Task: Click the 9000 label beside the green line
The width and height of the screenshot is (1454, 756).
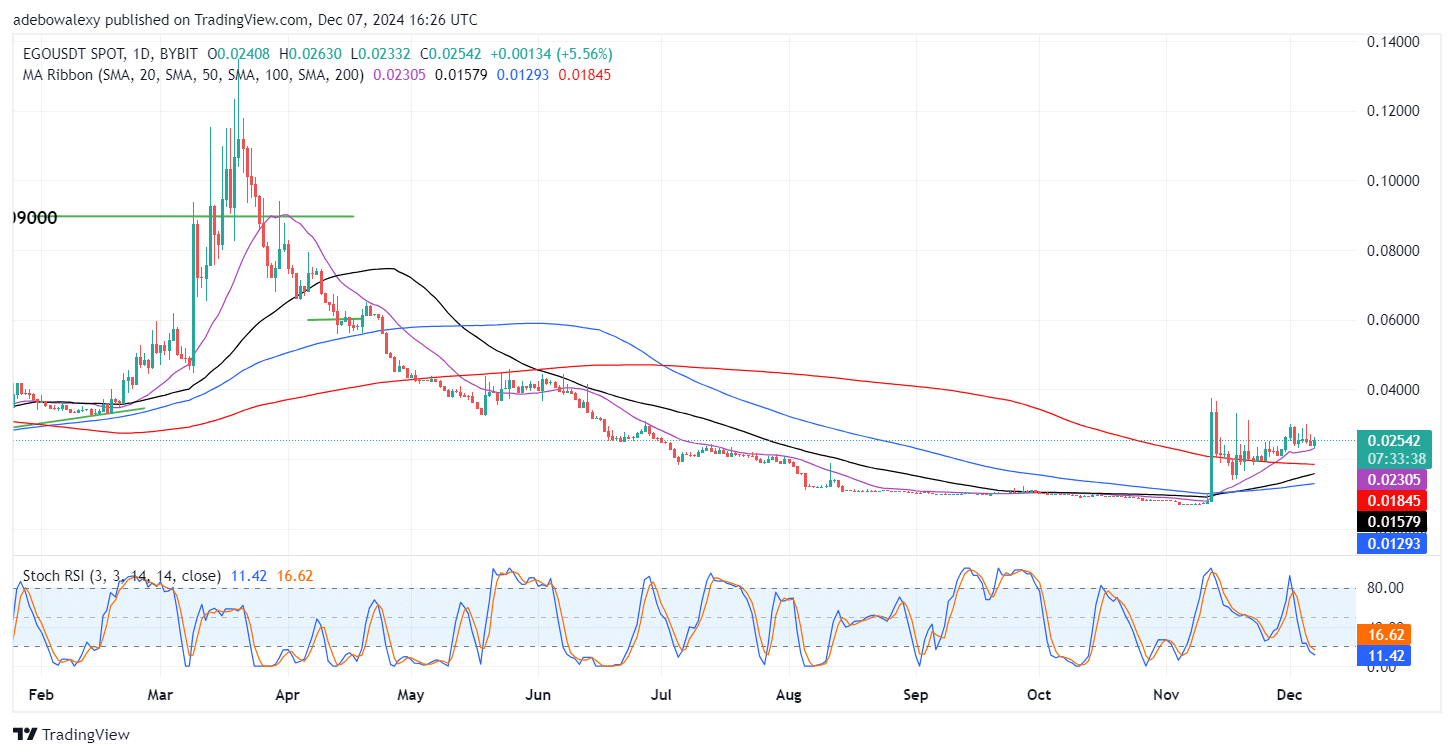Action: pyautogui.click(x=34, y=217)
